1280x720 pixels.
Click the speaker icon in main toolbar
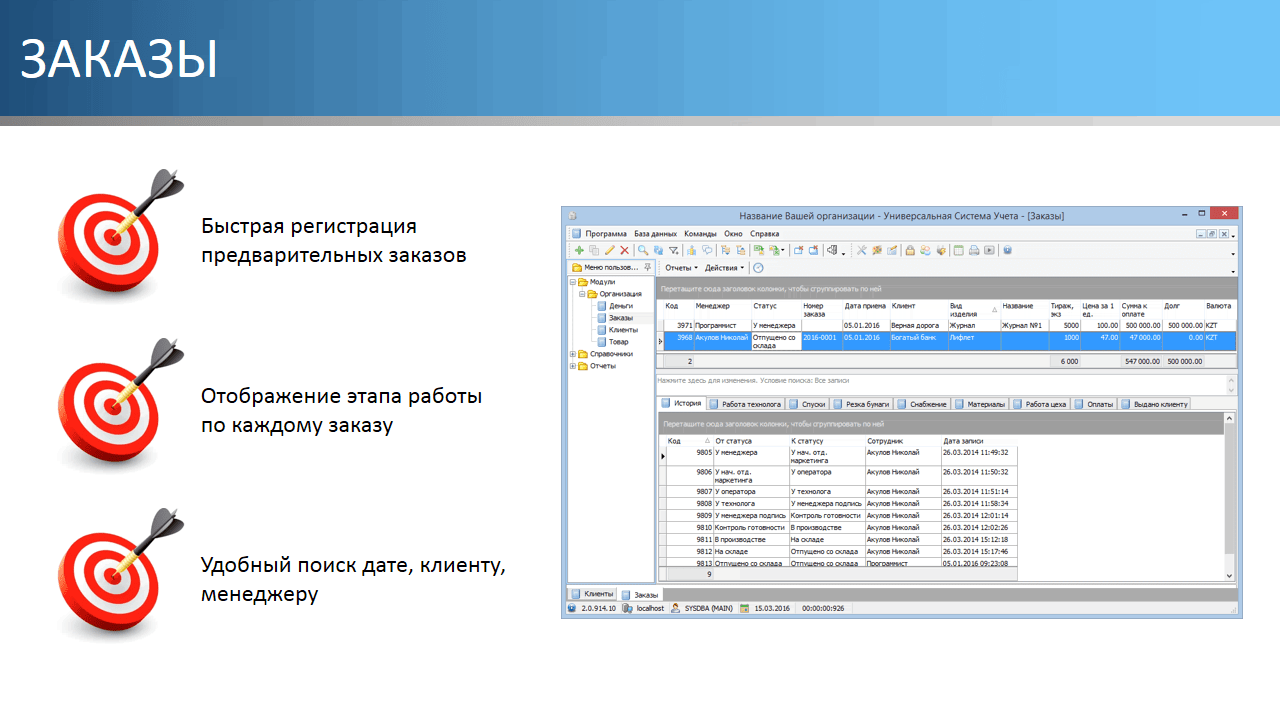[x=831, y=250]
